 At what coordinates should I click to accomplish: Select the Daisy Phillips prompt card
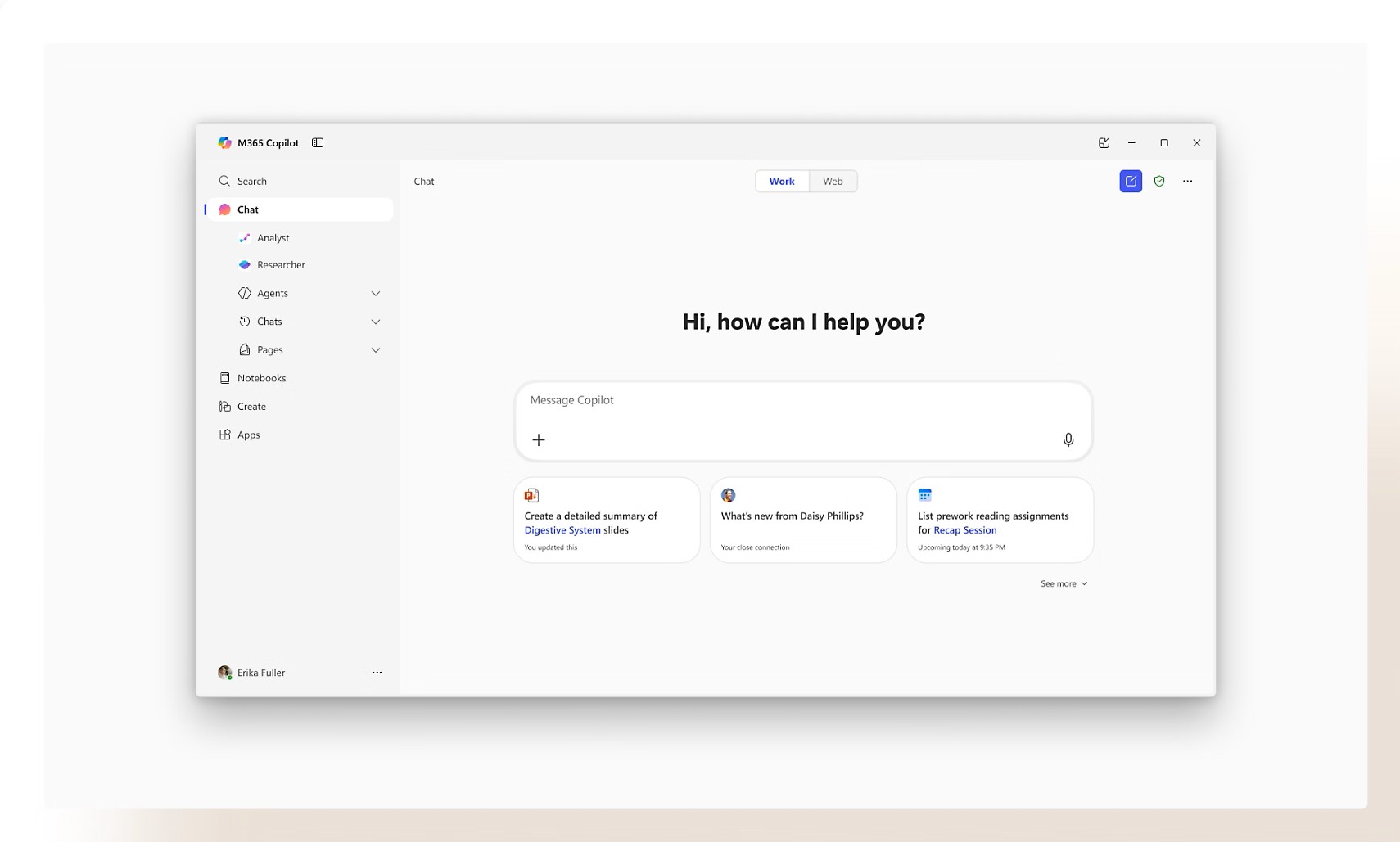point(803,520)
